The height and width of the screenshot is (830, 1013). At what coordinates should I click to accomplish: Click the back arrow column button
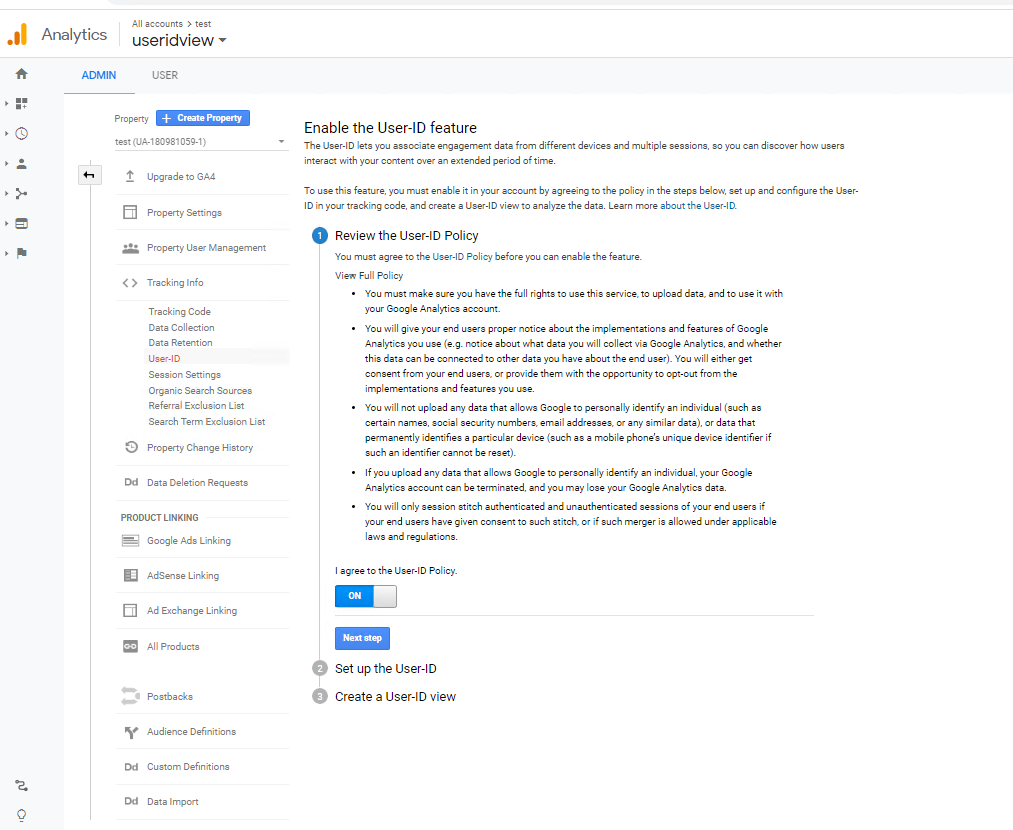[89, 175]
